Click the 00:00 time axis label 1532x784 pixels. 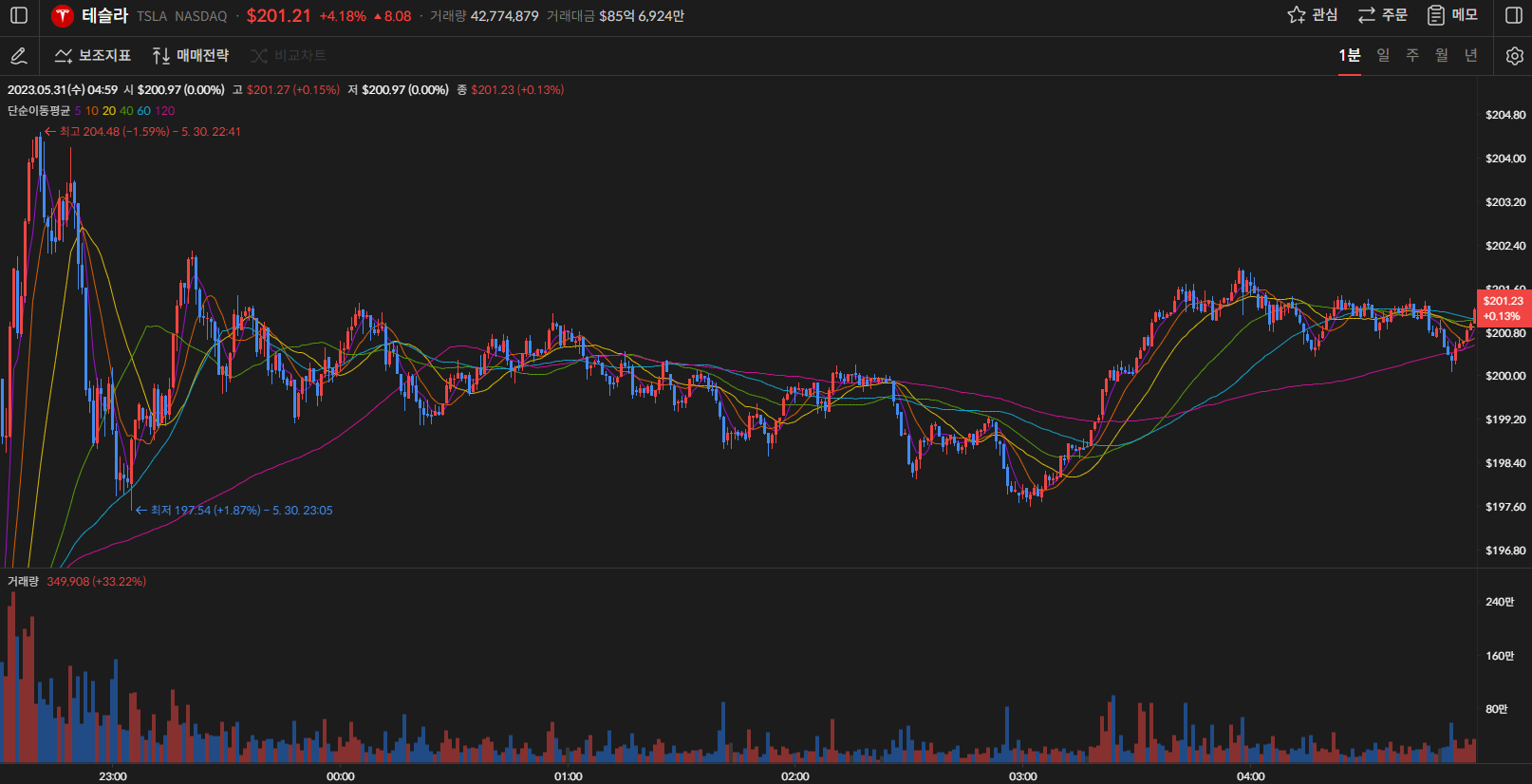click(x=341, y=776)
